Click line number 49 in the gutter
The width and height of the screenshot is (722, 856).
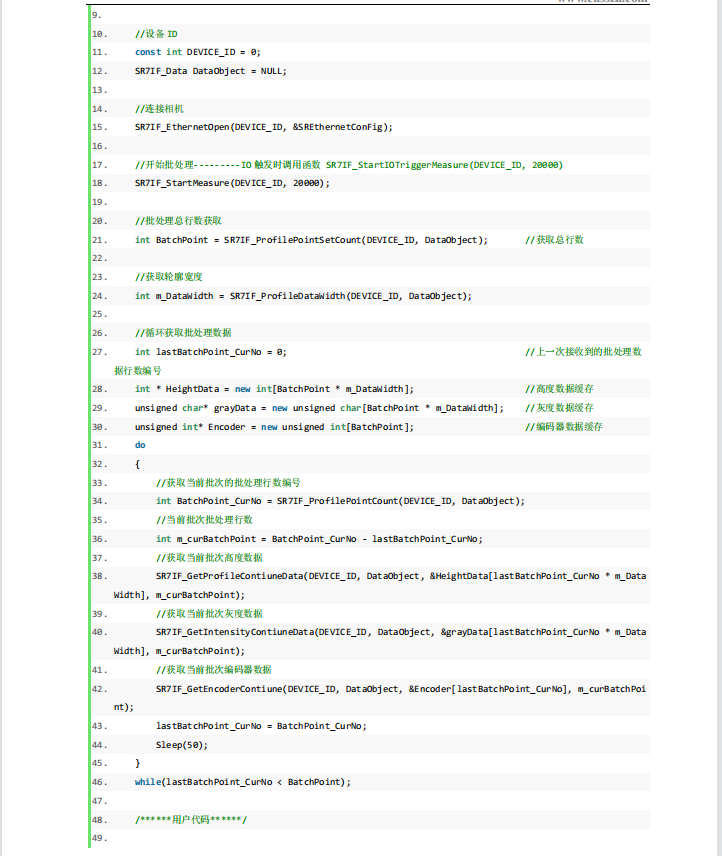(x=99, y=839)
